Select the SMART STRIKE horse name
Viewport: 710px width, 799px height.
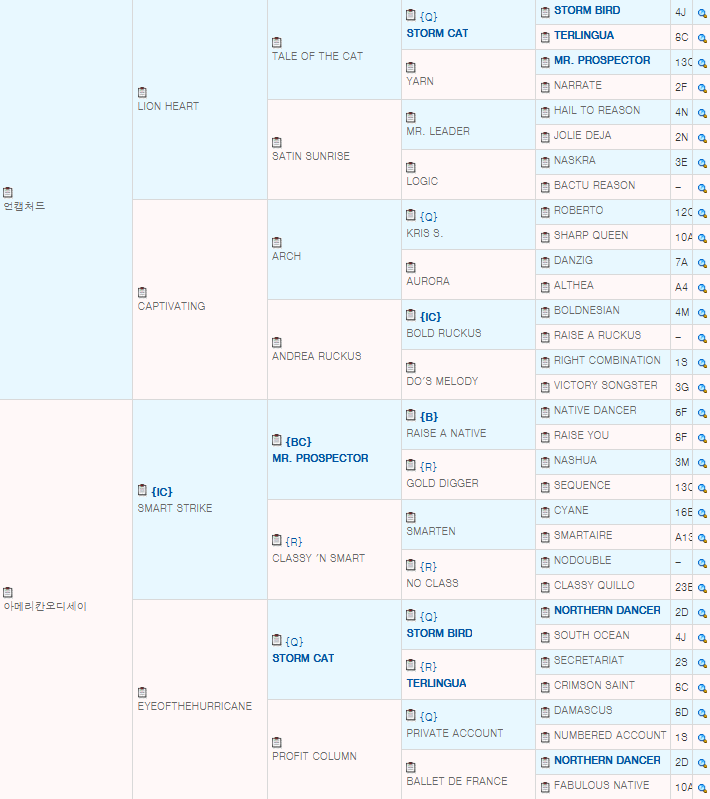[174, 508]
